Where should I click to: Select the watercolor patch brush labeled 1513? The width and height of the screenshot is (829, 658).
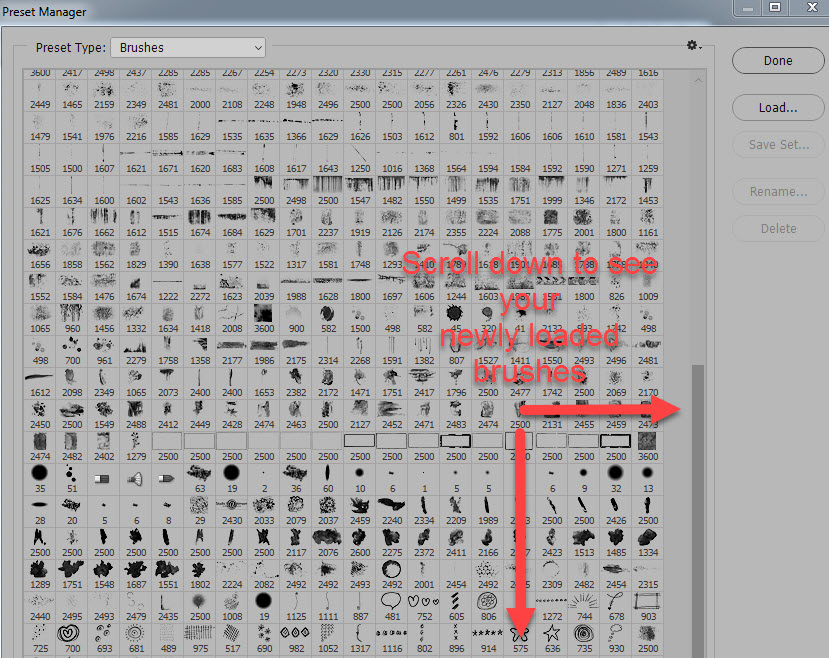pos(584,543)
